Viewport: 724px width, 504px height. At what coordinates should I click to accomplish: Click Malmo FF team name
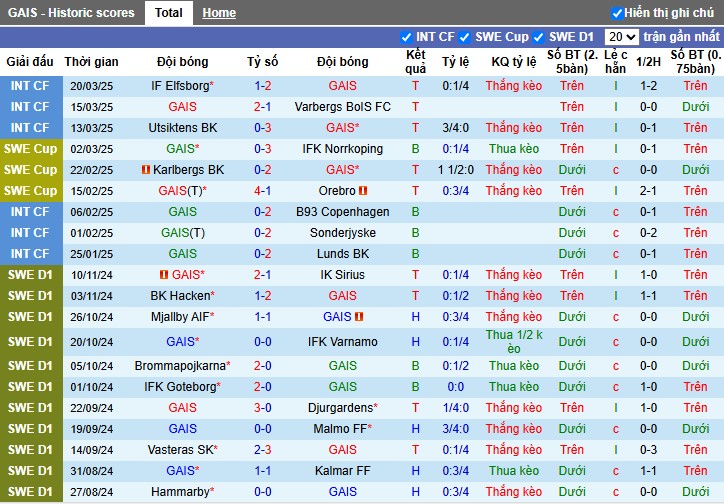340,429
